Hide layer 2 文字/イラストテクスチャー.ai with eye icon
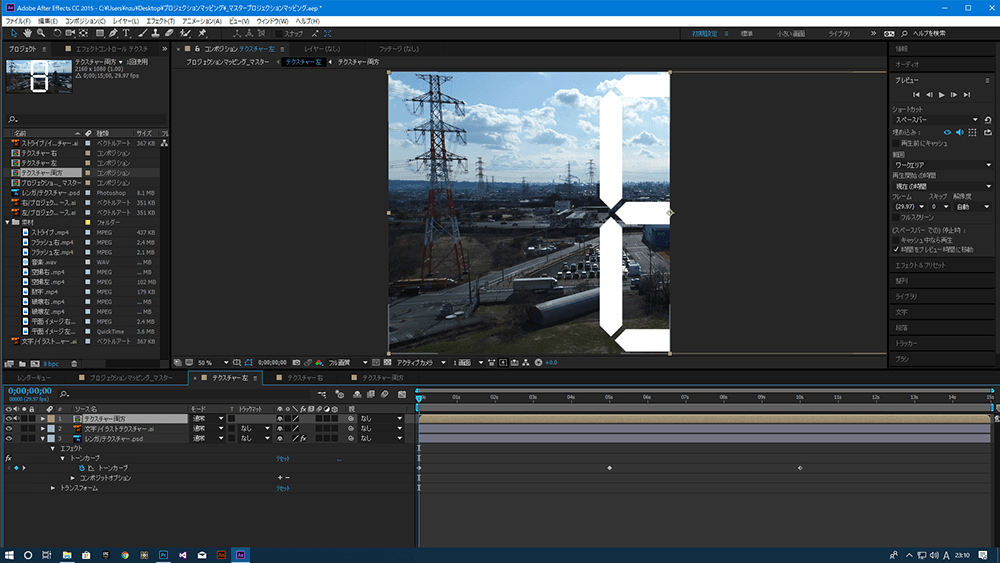 (9, 428)
